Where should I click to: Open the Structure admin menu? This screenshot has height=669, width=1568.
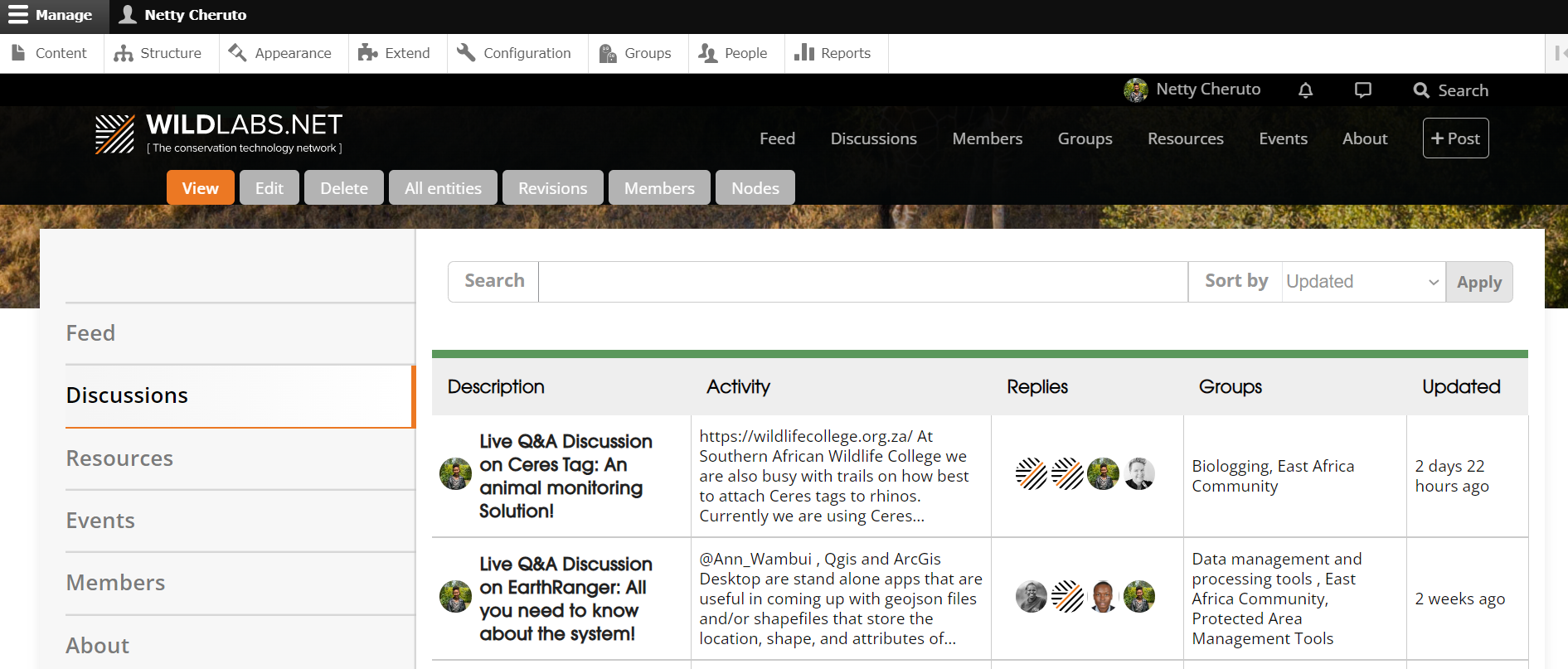[158, 53]
